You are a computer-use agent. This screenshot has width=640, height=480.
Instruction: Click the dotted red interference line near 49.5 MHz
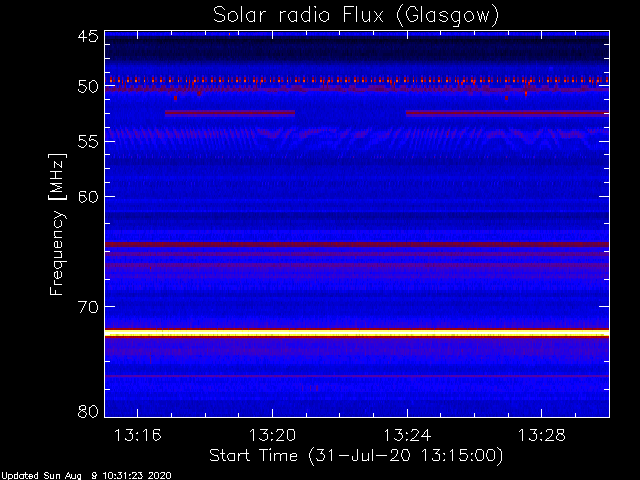(x=357, y=80)
